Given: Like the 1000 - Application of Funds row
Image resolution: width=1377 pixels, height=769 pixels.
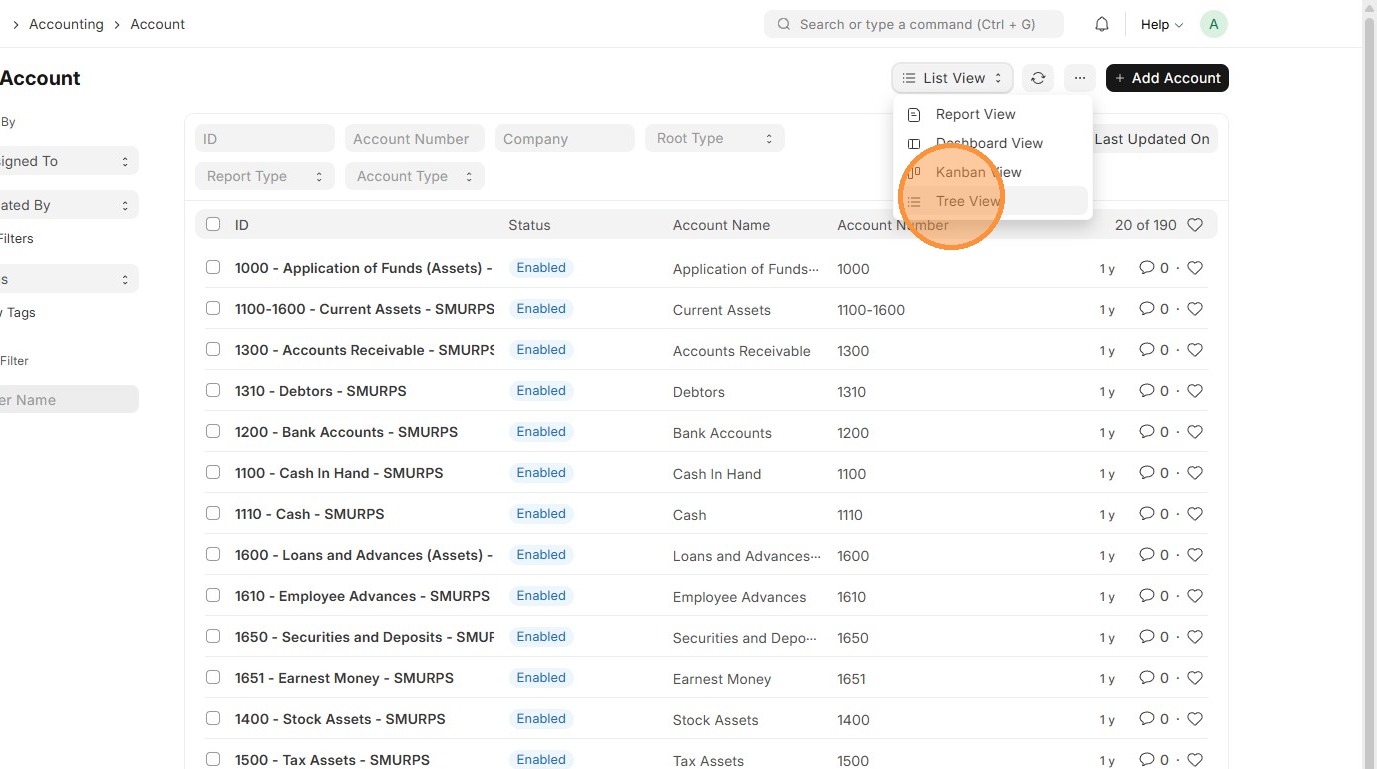Looking at the screenshot, I should (1195, 268).
